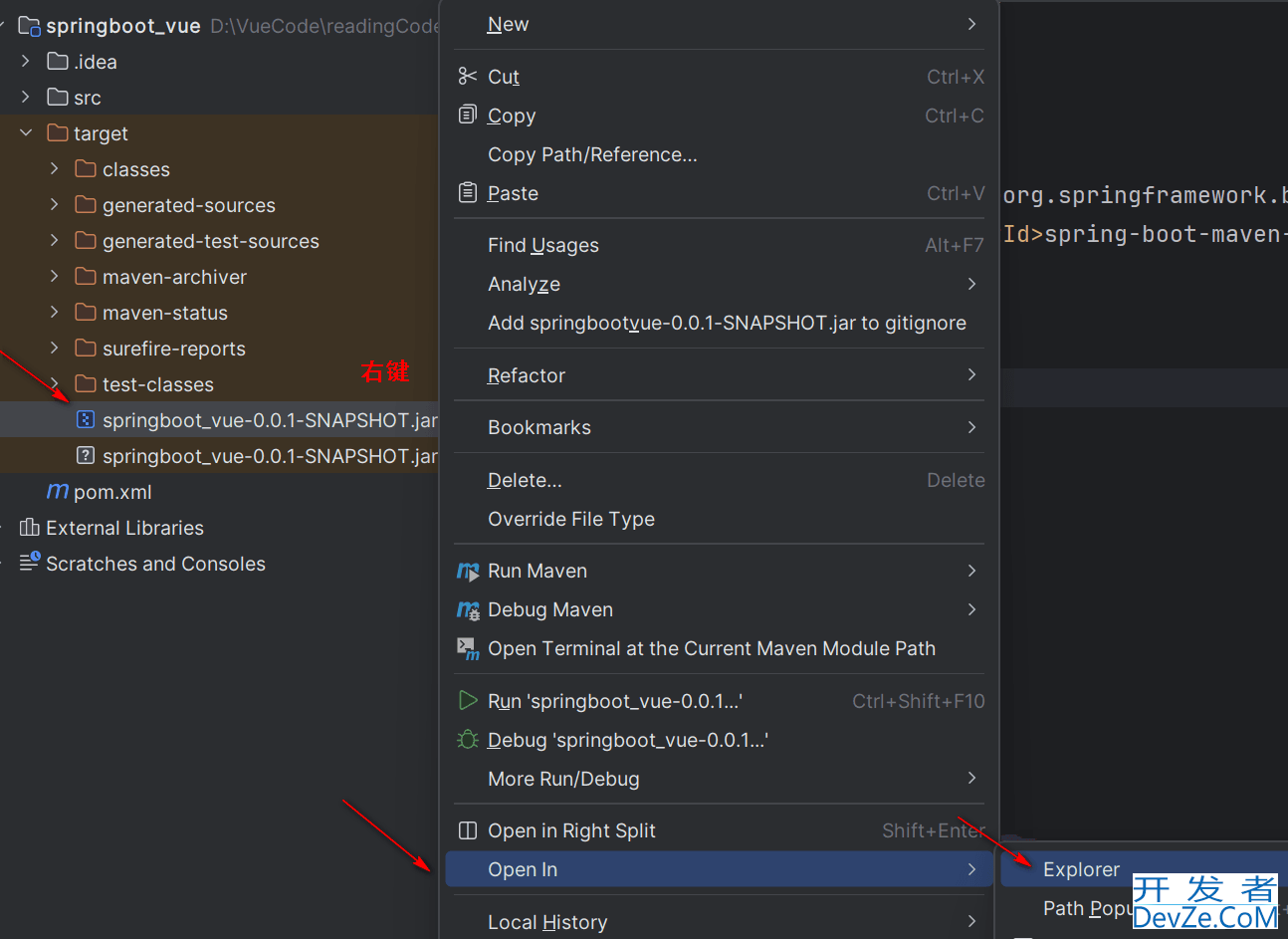Image resolution: width=1288 pixels, height=939 pixels.
Task: Collapse the target folder chevron
Action: tap(26, 132)
